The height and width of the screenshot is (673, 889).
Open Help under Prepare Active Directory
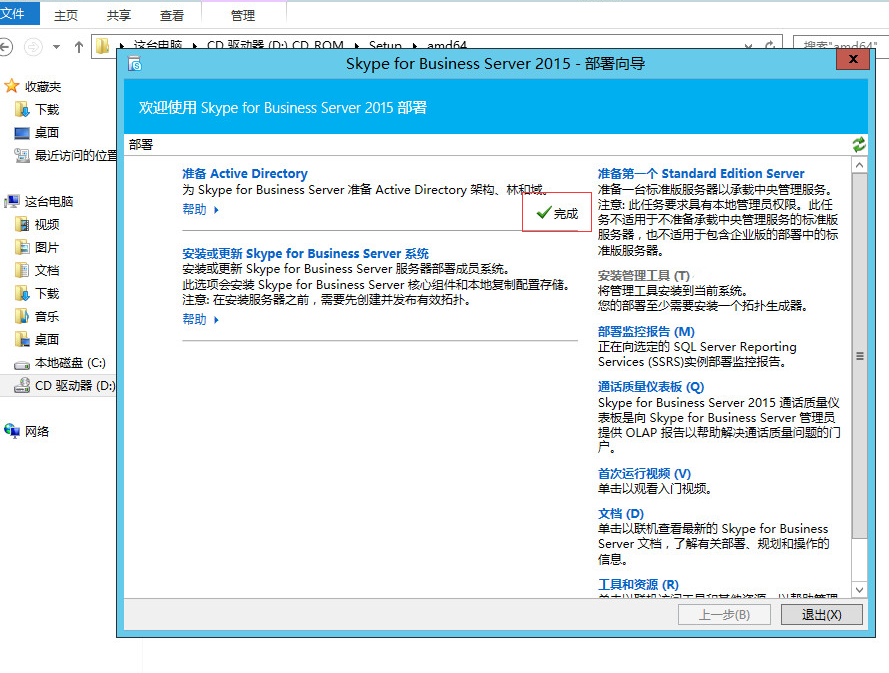[200, 209]
